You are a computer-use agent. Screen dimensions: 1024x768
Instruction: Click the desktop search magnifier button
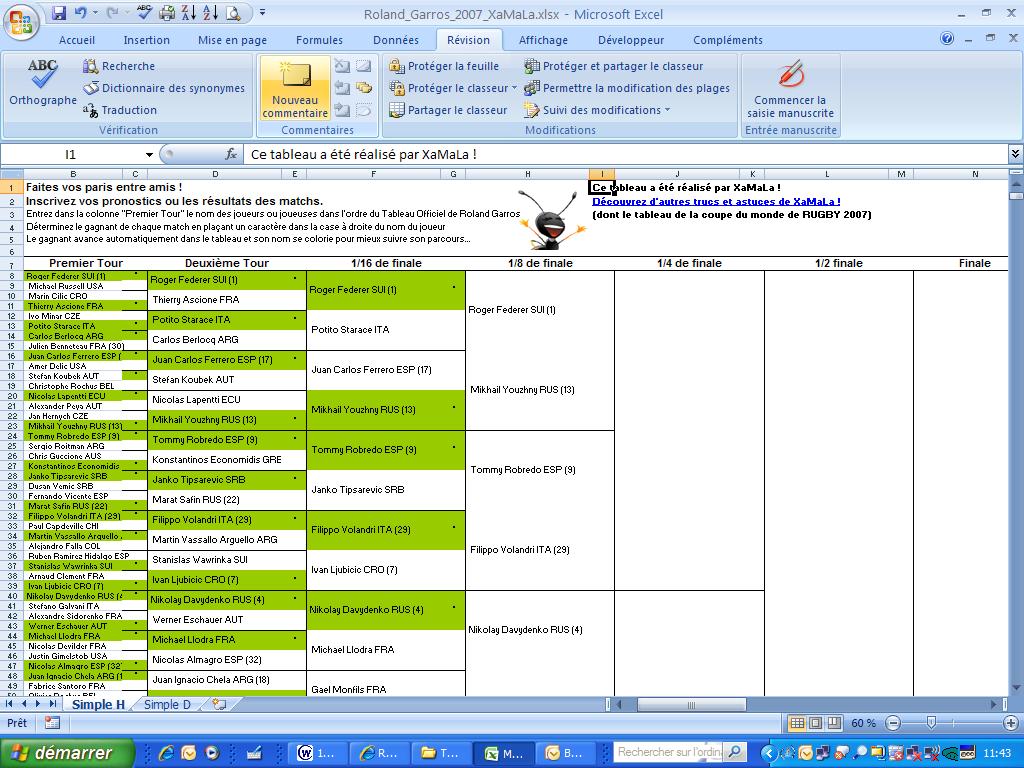pyautogui.click(x=733, y=752)
